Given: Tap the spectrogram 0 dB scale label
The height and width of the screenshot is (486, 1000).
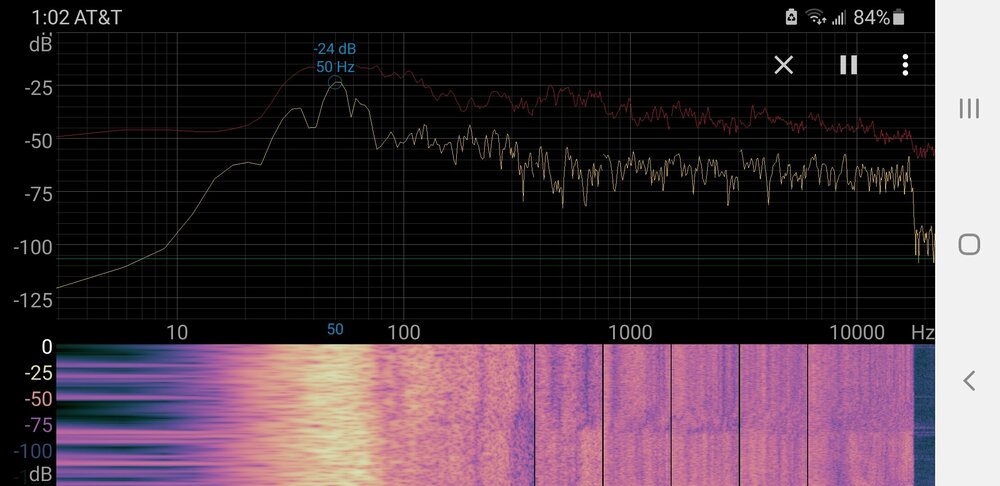Looking at the screenshot, I should (x=46, y=348).
